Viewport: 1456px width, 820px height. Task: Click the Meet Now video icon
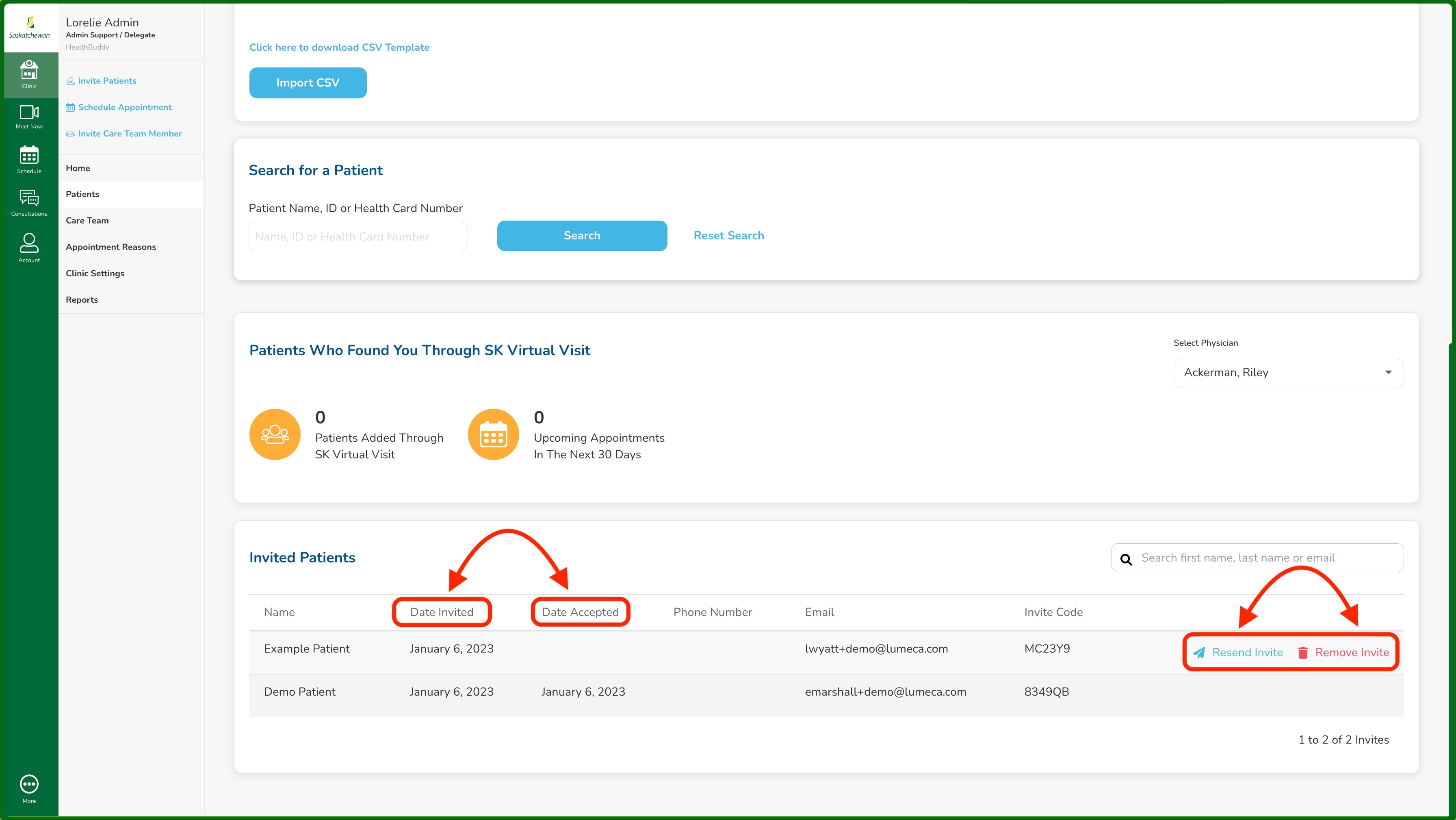click(x=29, y=117)
